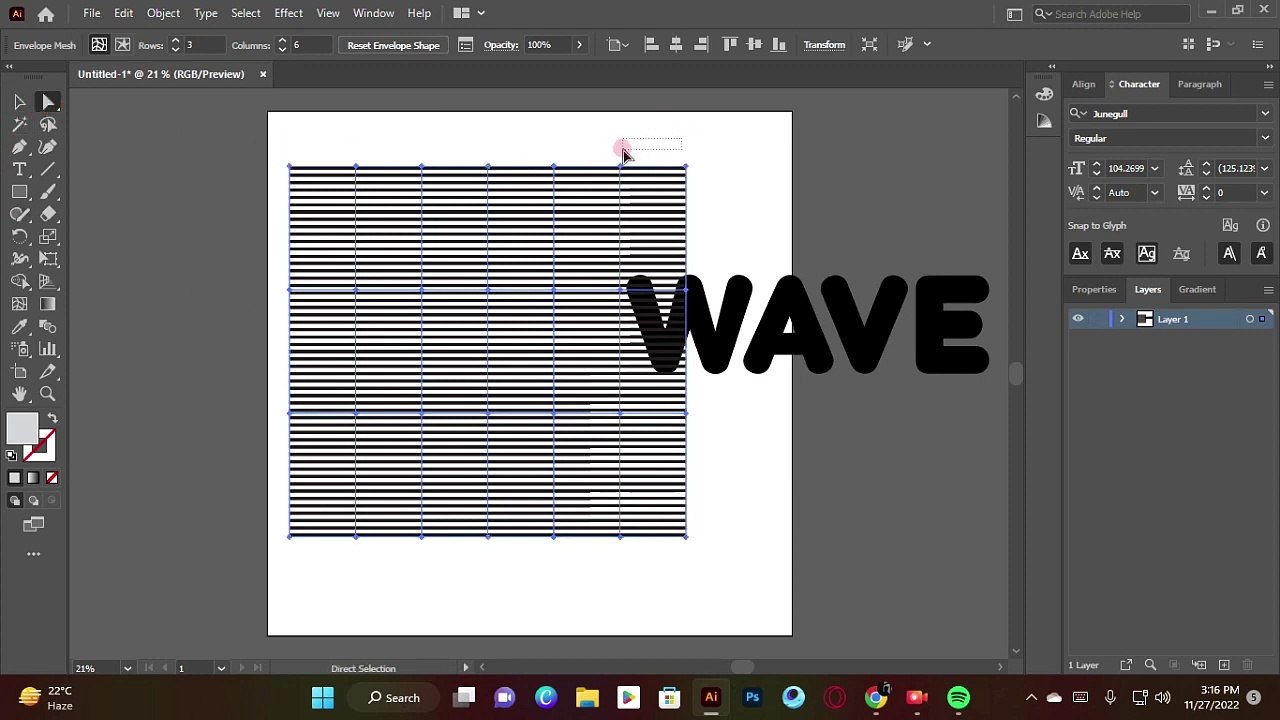
Task: Select the Rotate tool
Action: coord(19,237)
